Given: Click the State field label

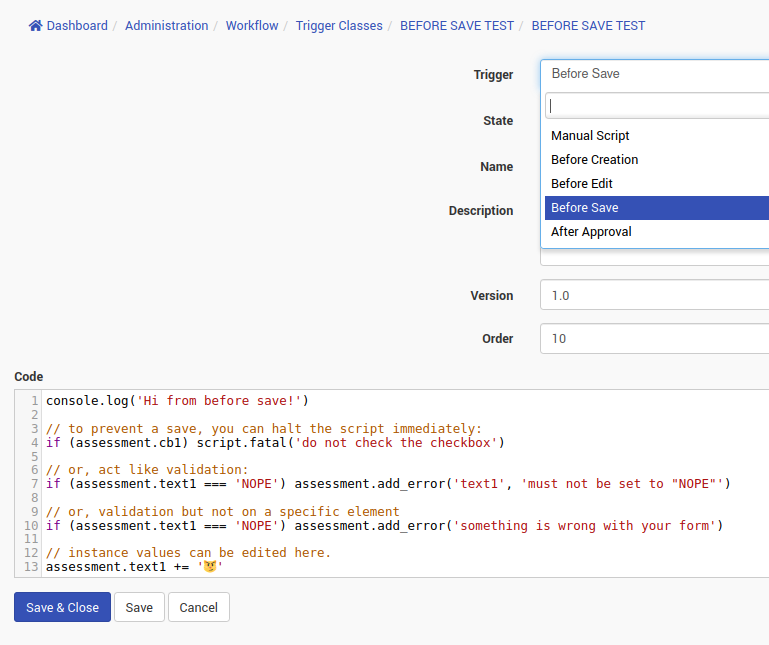Looking at the screenshot, I should [x=498, y=121].
